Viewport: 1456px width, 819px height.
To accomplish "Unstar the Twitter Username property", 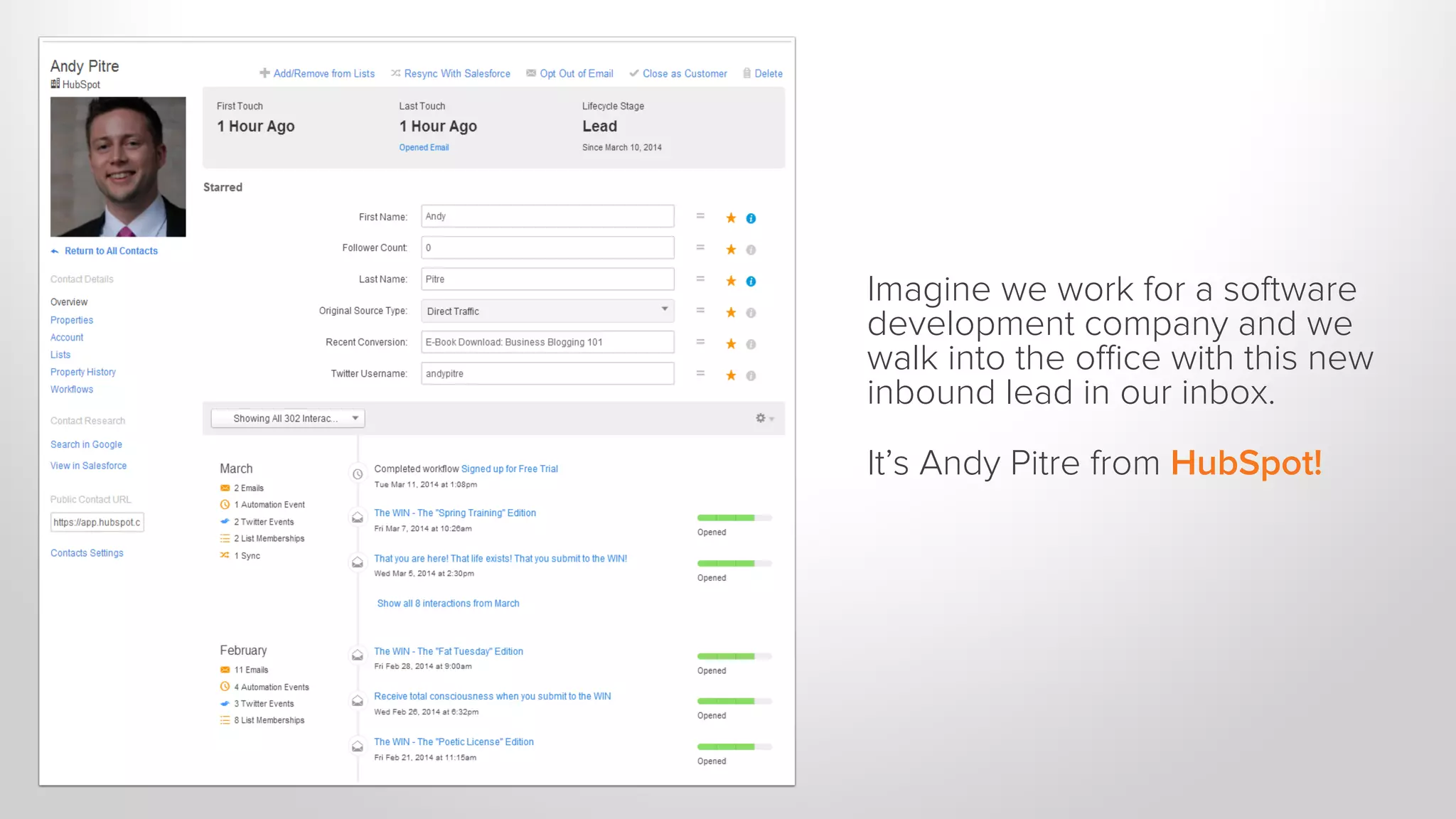I will (731, 375).
